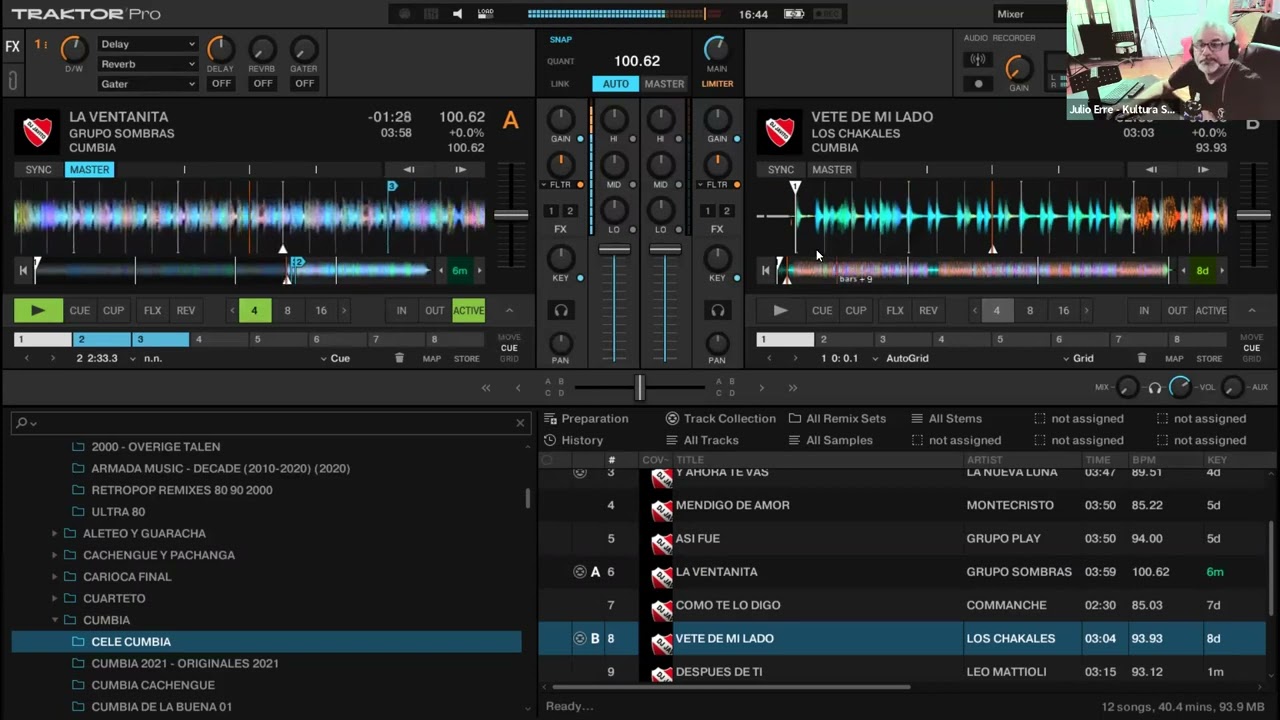This screenshot has height=720, width=1280.
Task: Click crossfader handle
Action: click(640, 387)
